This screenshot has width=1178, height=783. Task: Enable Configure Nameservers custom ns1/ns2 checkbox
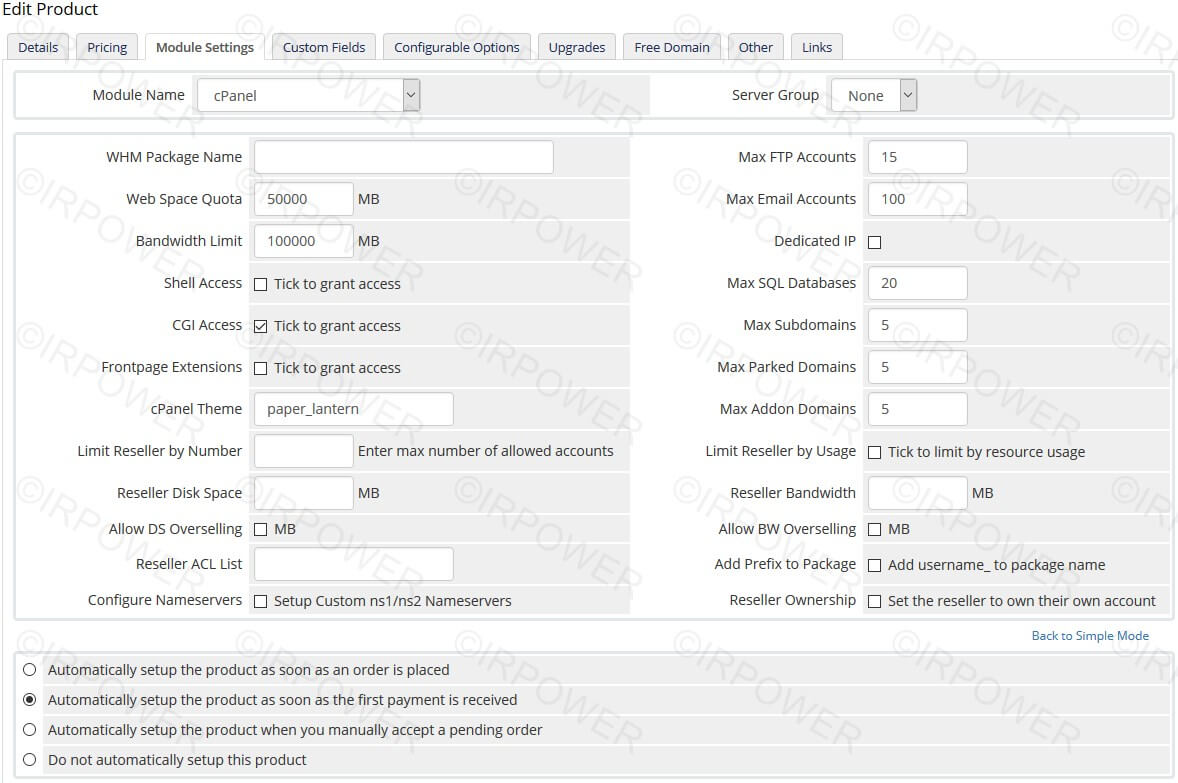click(x=261, y=601)
